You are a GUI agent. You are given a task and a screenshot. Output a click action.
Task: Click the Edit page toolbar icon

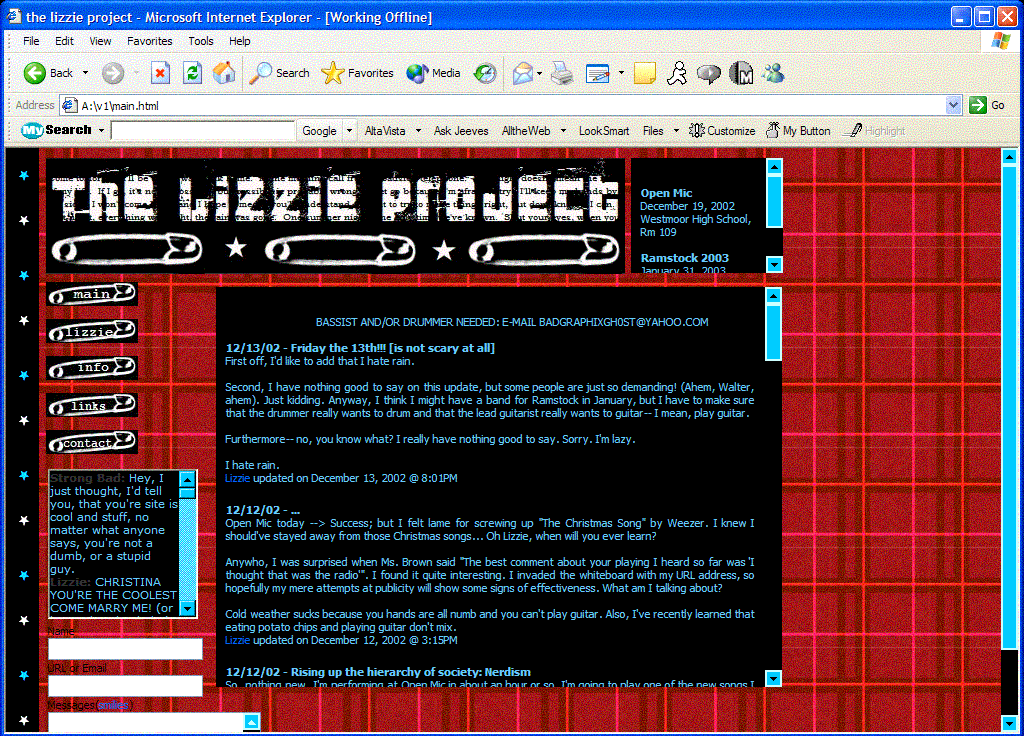[x=598, y=73]
